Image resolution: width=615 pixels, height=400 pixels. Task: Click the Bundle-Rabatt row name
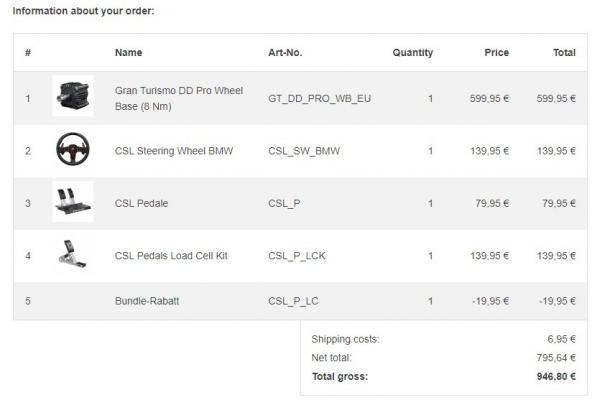[x=150, y=301]
